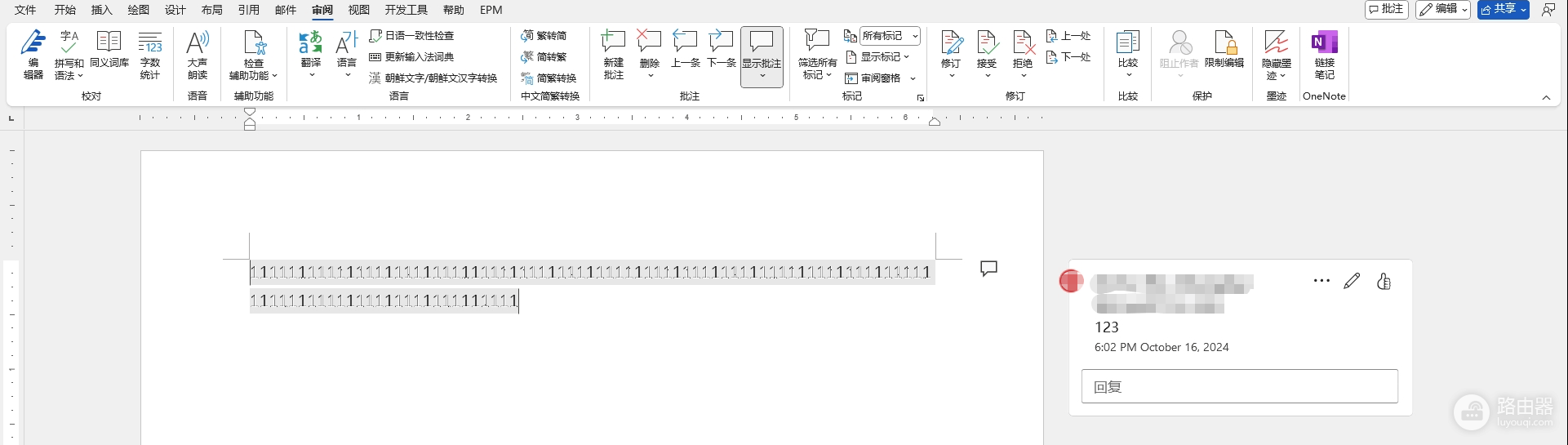Screen dimensions: 1568x445
Task: Open the Editor (编辑器) proofing tool
Action: (33, 55)
